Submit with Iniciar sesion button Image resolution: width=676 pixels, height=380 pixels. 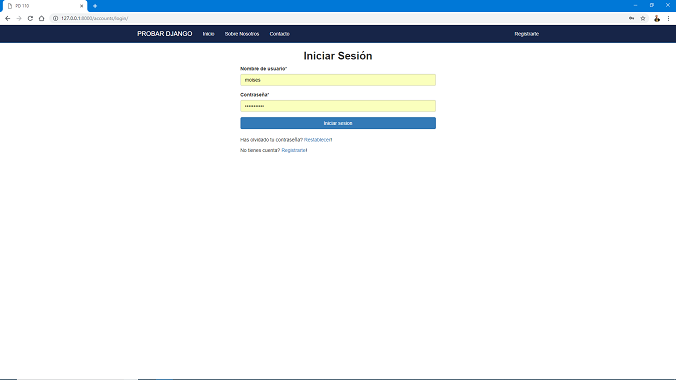point(338,123)
